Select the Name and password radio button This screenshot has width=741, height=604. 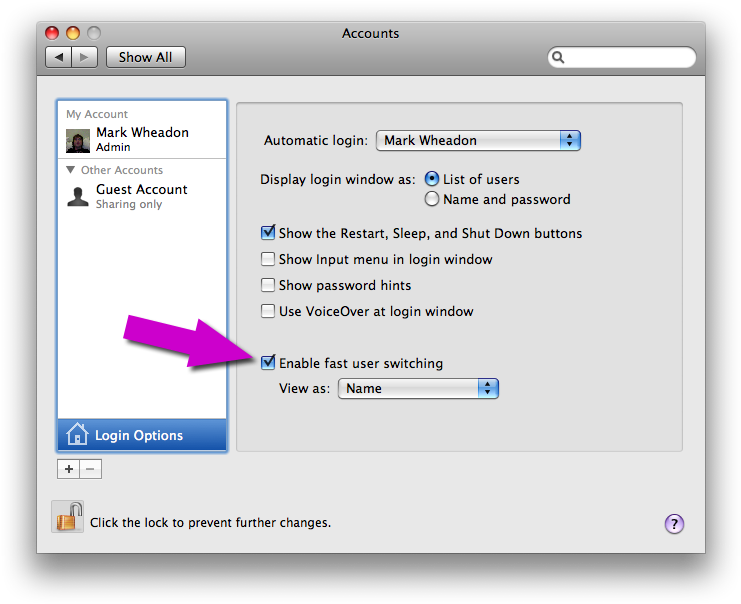(x=431, y=199)
